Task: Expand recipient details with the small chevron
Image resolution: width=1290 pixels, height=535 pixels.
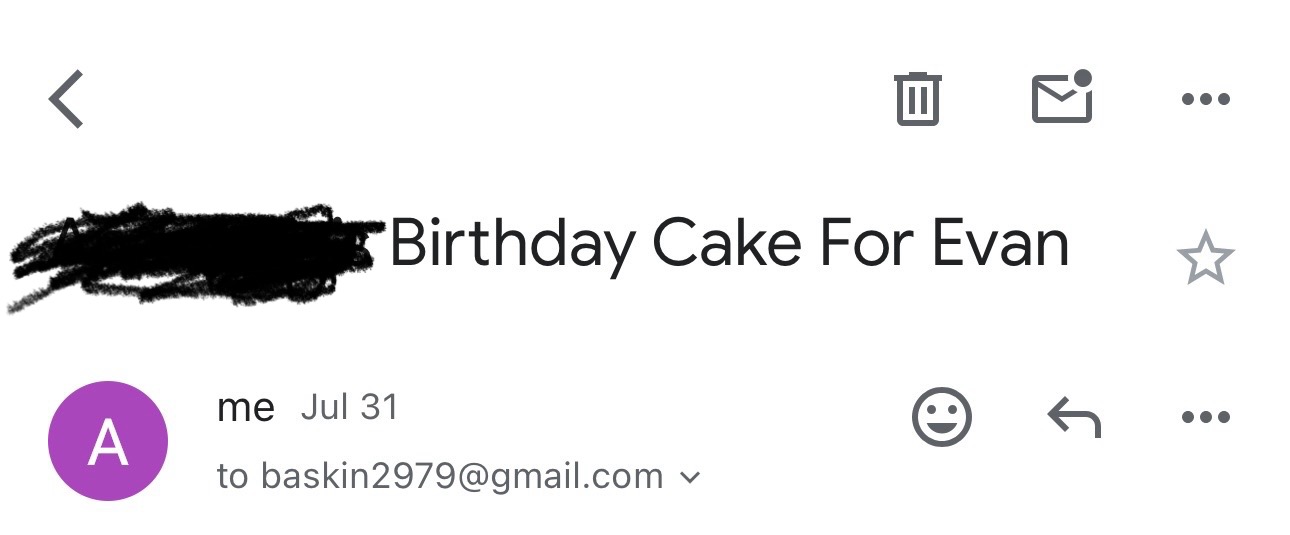Action: click(x=690, y=477)
